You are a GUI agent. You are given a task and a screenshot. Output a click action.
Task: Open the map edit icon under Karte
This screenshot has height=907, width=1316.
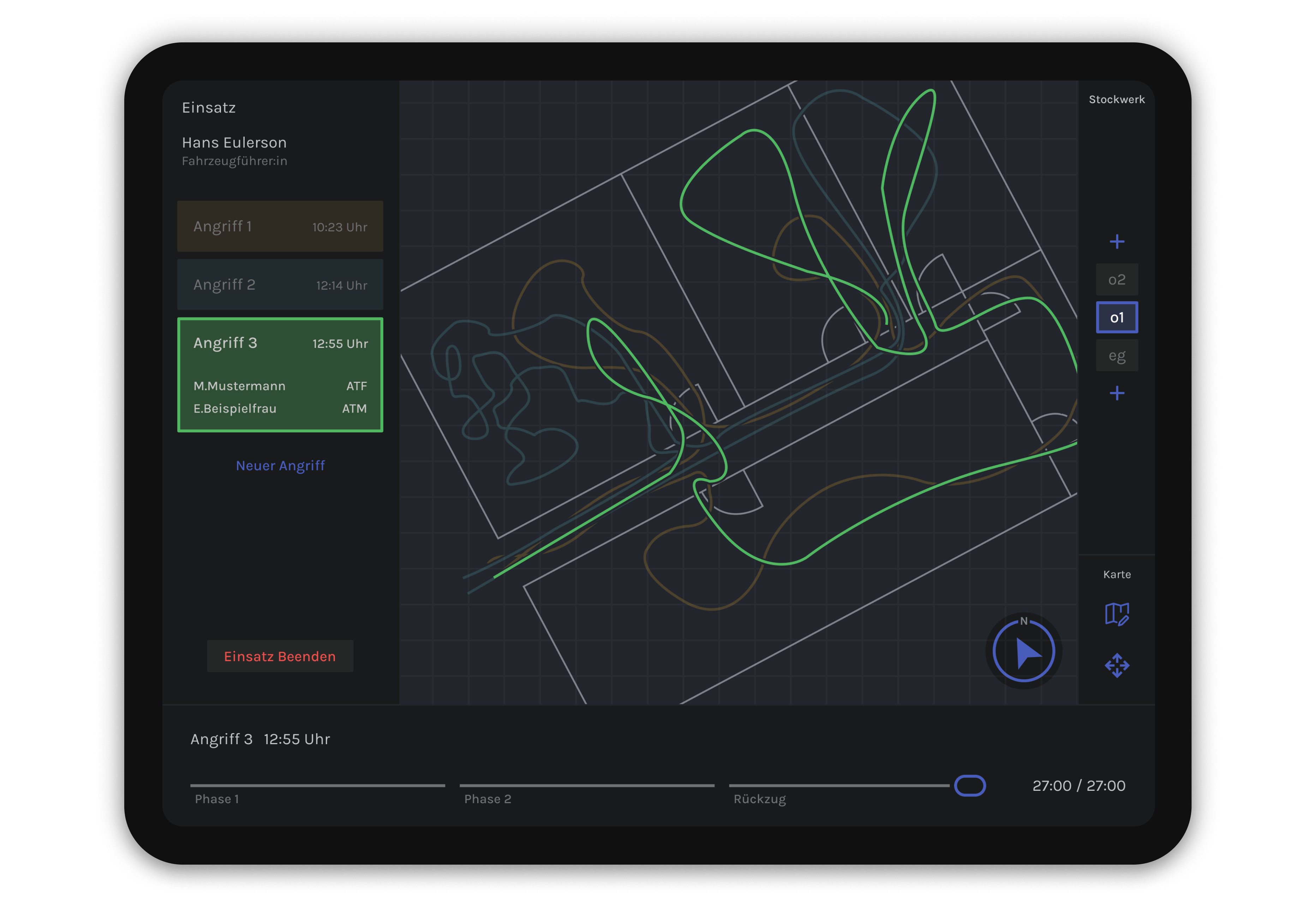pos(1117,614)
